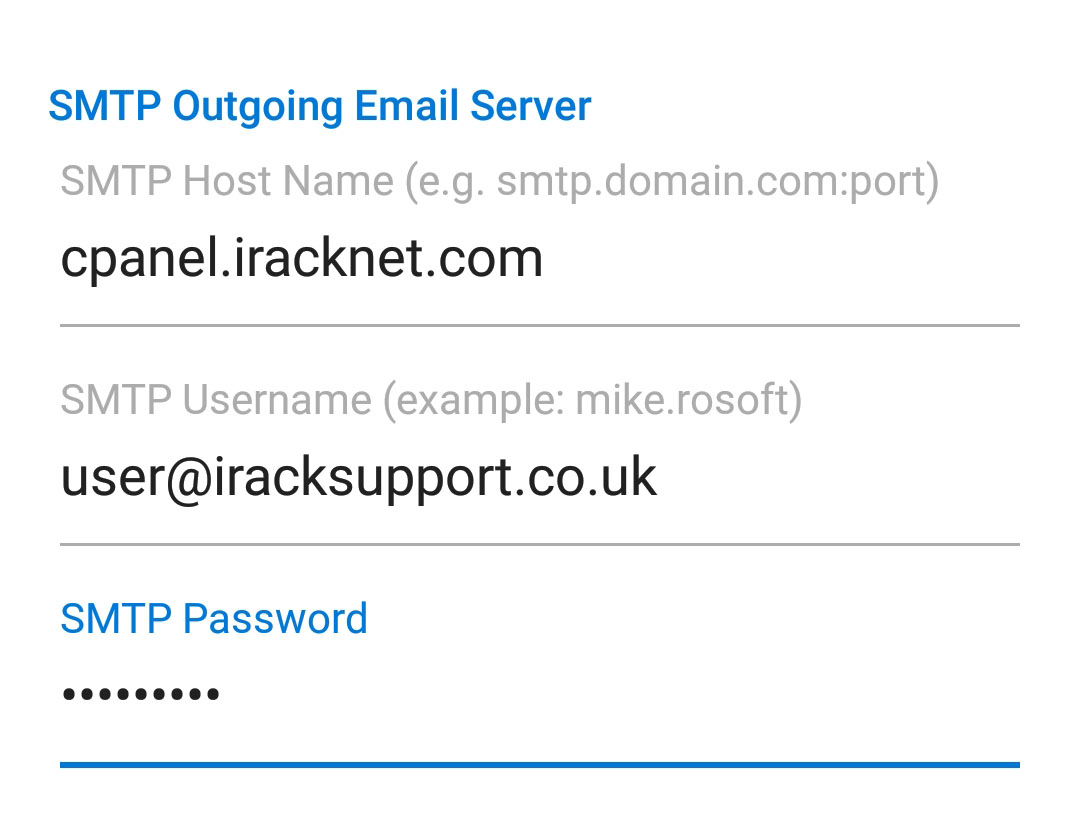Screen dimensions: 1080x837
Task: Click the mike.rosoft example text
Action: pos(682,401)
